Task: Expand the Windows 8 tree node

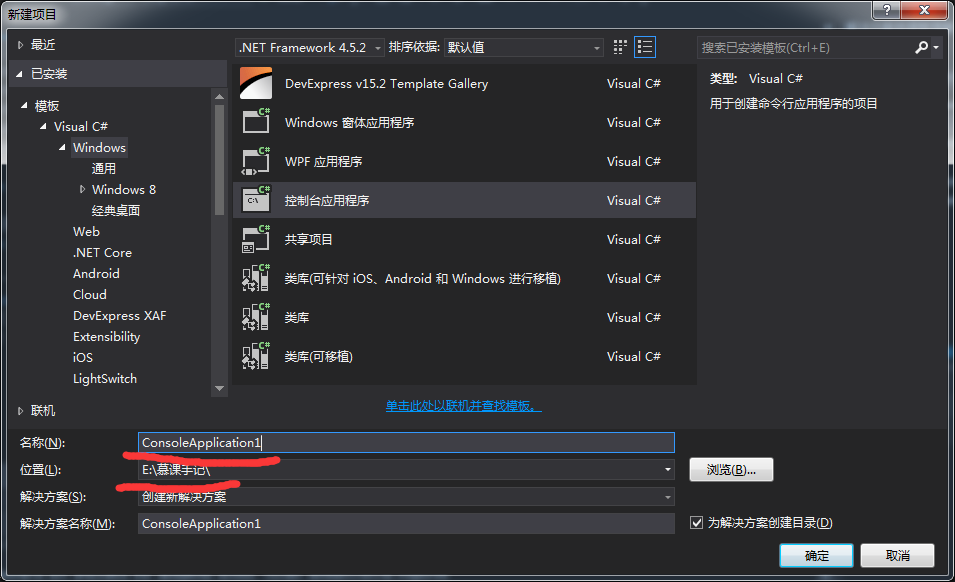Action: [83, 189]
